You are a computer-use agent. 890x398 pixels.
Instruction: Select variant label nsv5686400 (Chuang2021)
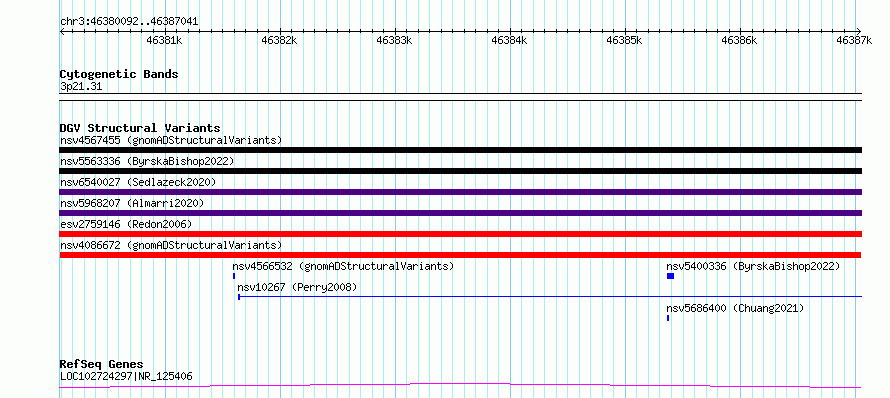click(735, 308)
